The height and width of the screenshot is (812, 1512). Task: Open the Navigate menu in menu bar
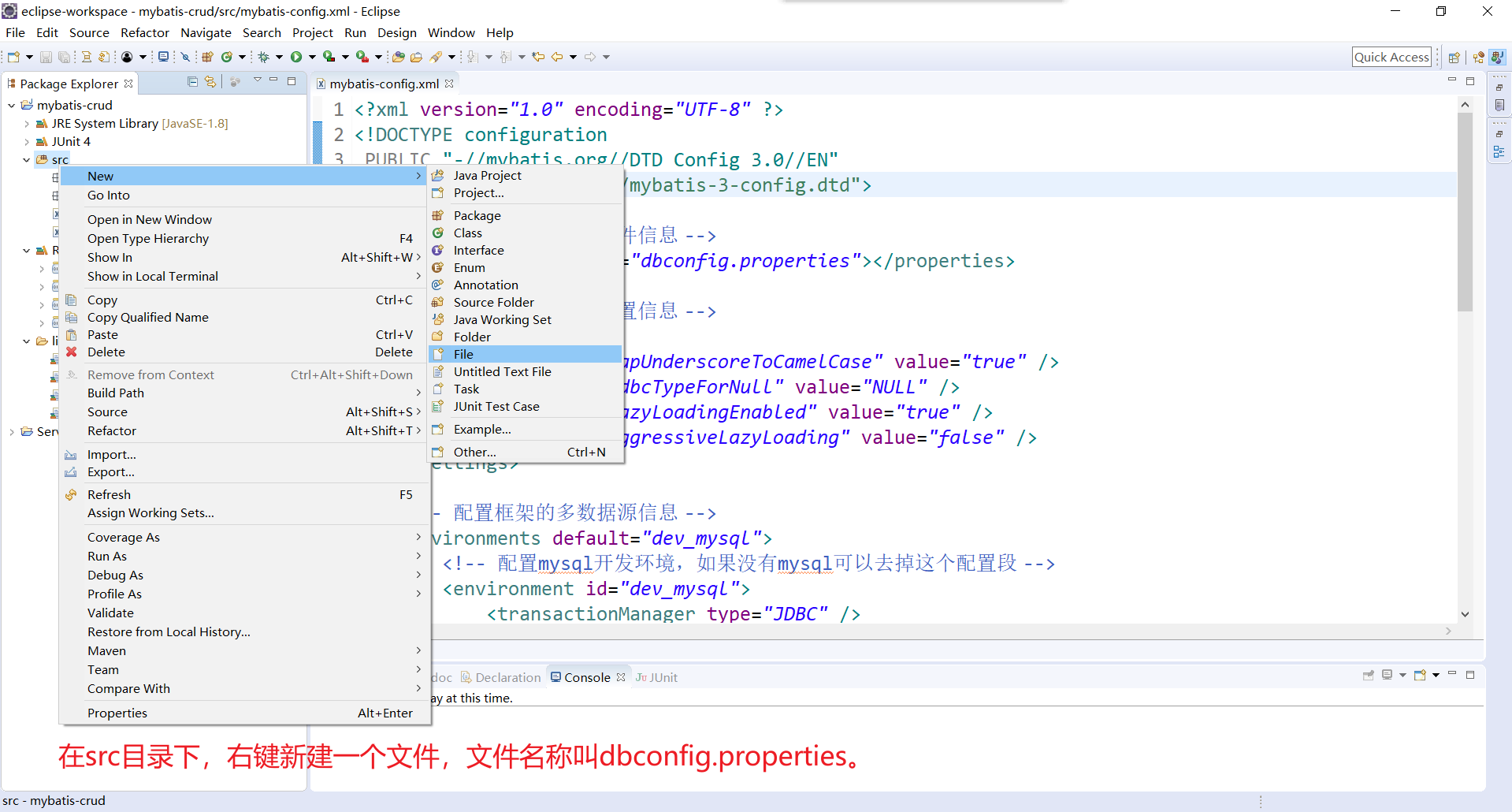[206, 32]
